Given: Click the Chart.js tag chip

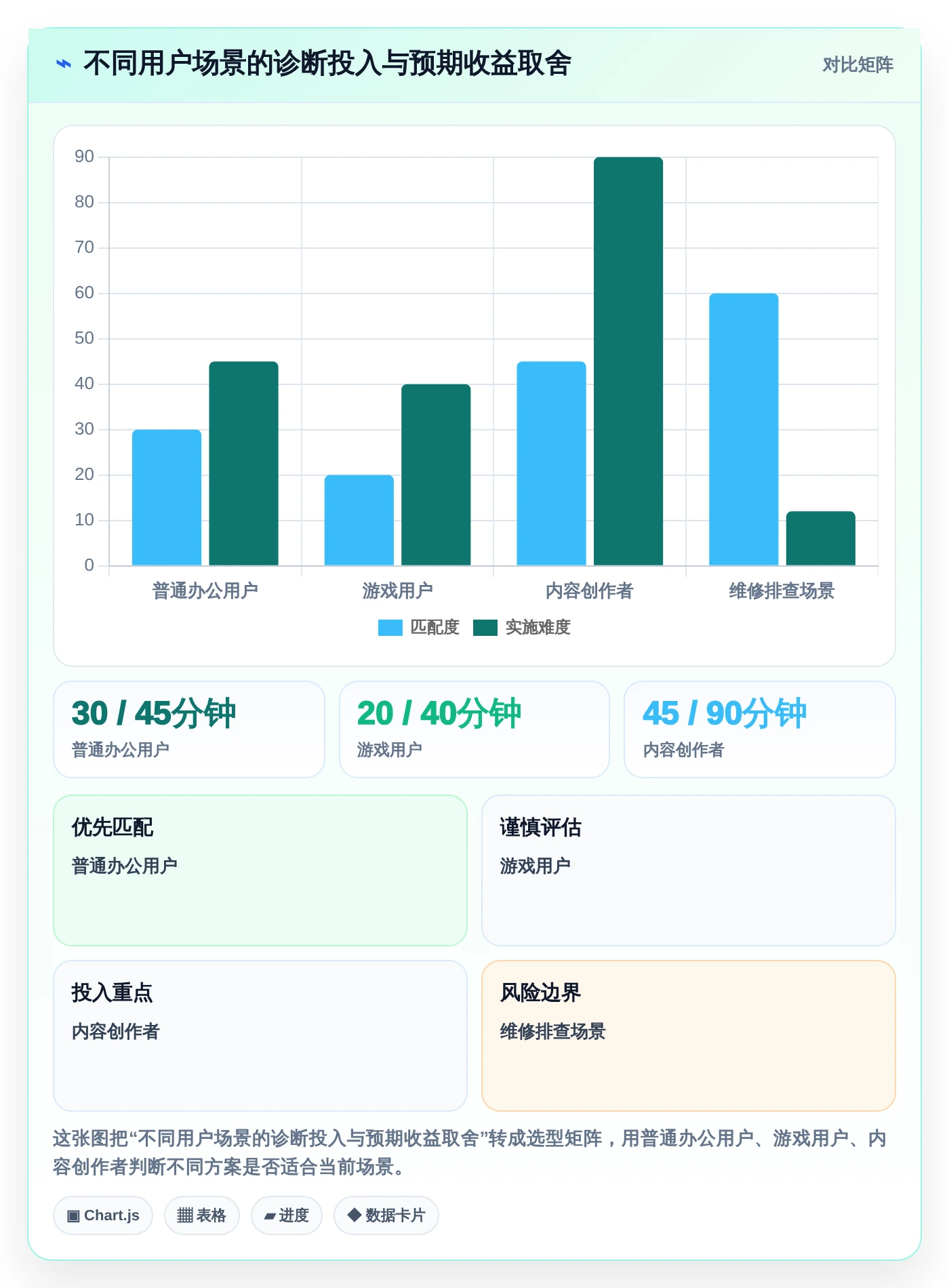Looking at the screenshot, I should click(x=103, y=1215).
